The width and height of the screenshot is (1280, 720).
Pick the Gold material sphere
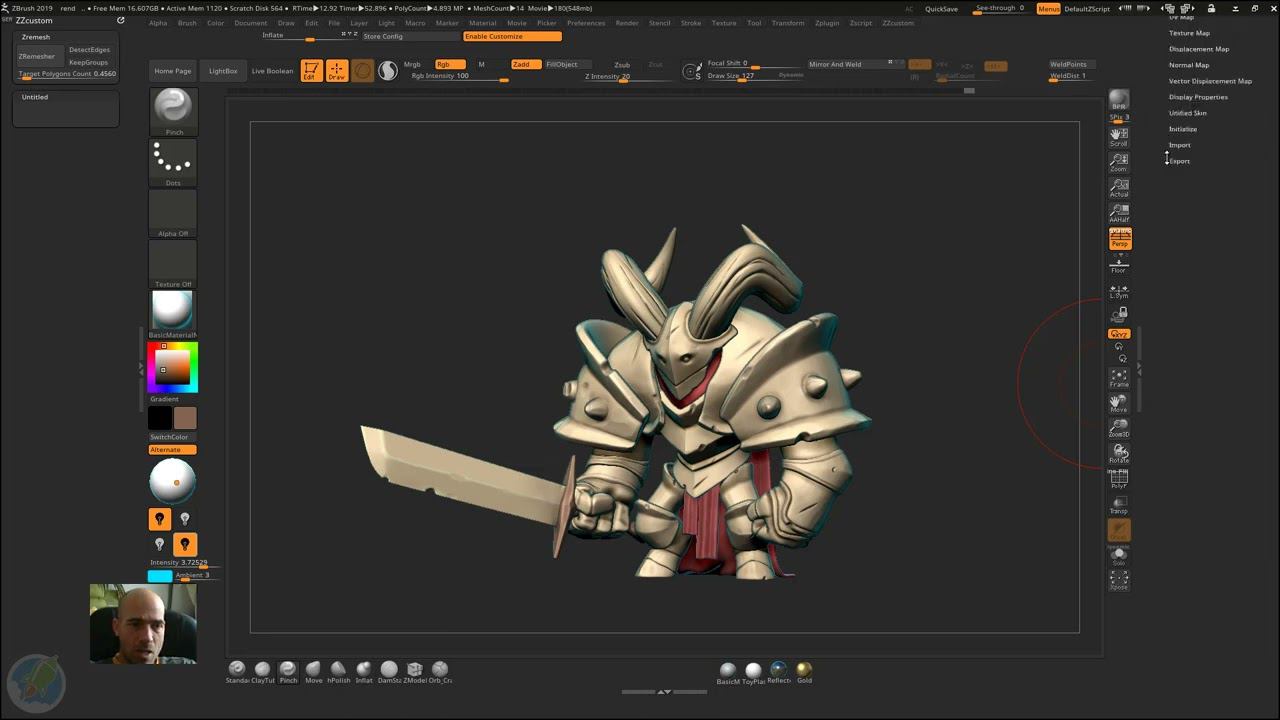click(x=804, y=670)
